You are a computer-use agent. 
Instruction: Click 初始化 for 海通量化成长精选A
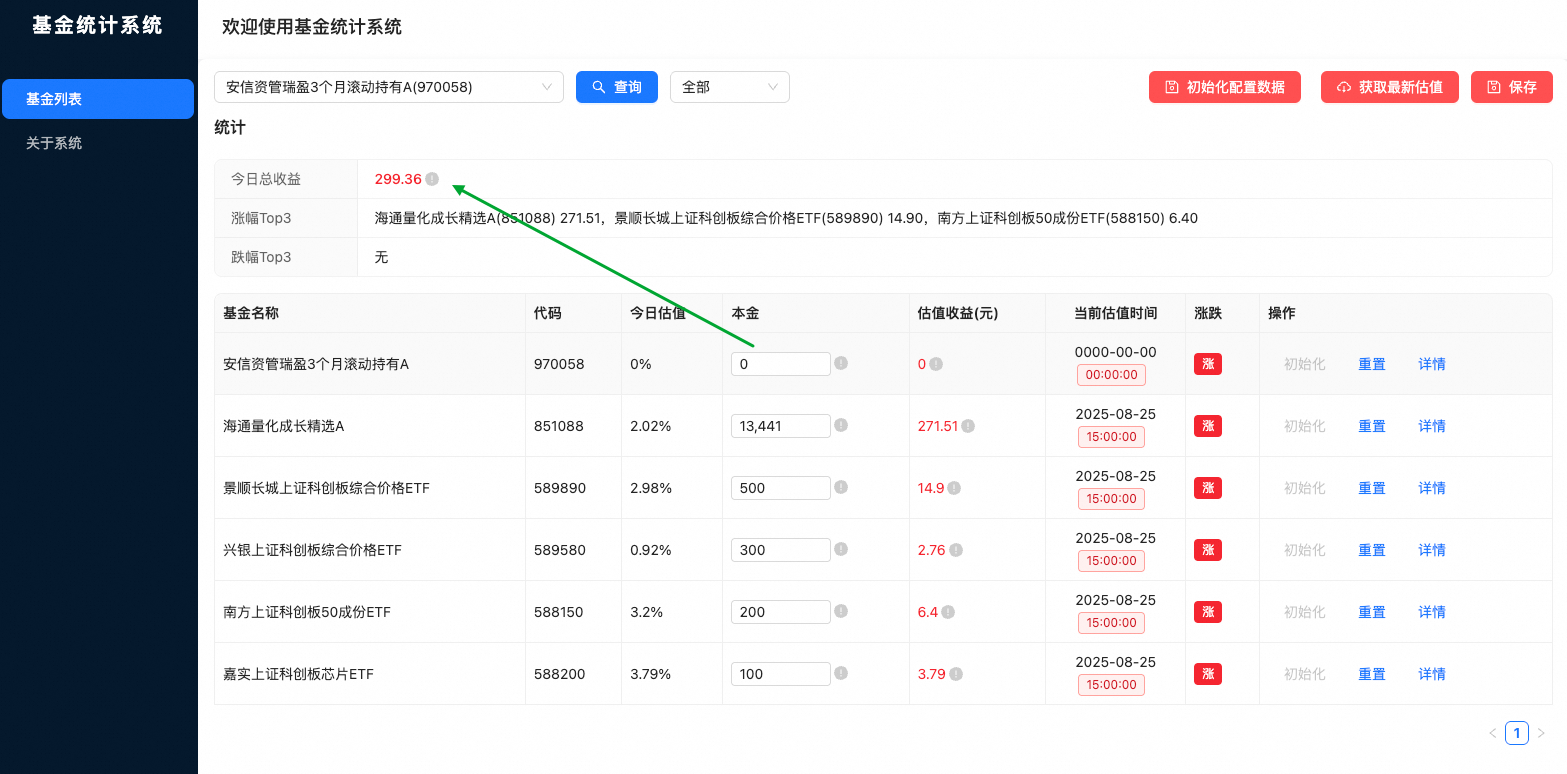(1305, 426)
